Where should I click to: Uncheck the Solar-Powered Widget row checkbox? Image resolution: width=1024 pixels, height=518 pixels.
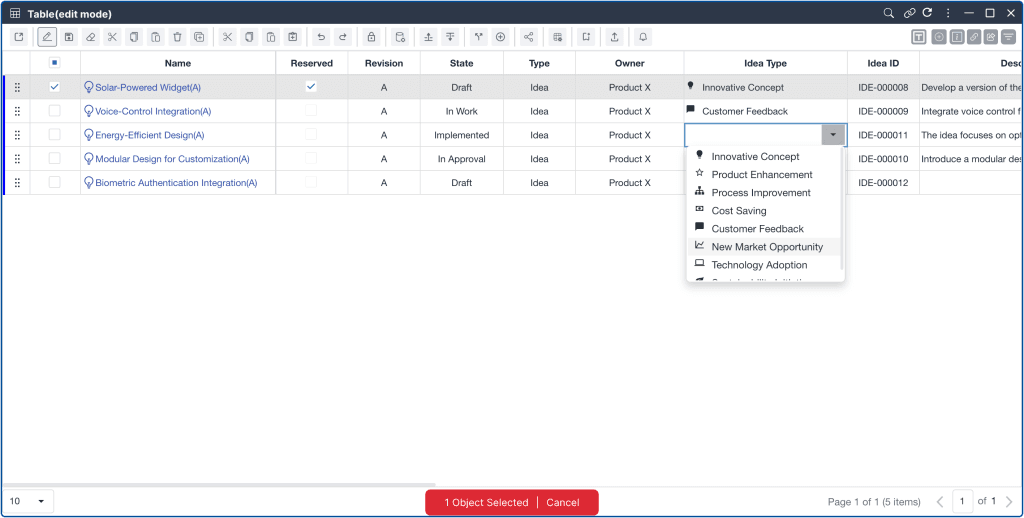[55, 87]
